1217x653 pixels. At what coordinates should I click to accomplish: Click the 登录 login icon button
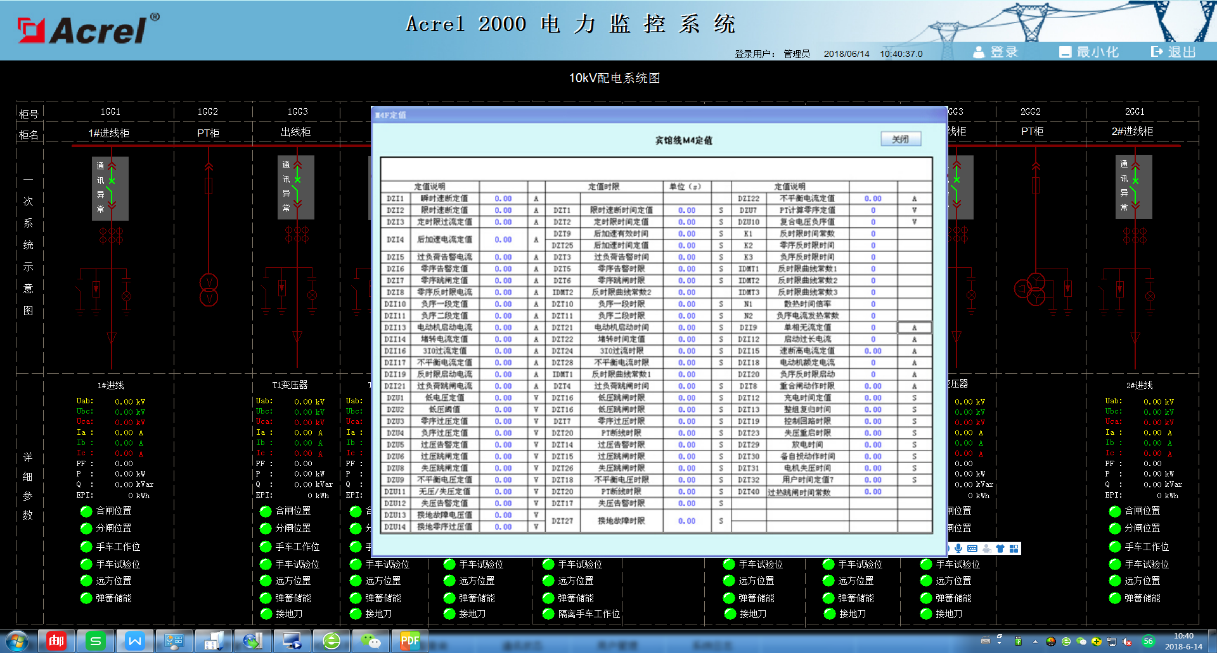coord(995,52)
